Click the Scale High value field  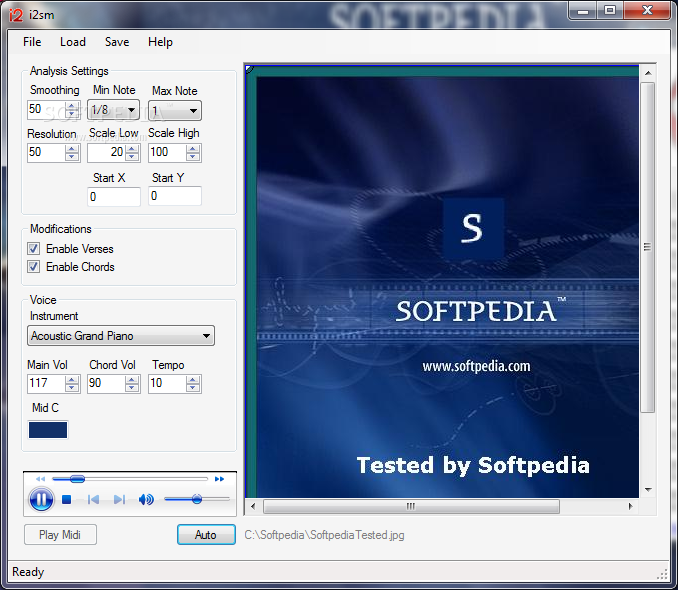tap(167, 153)
